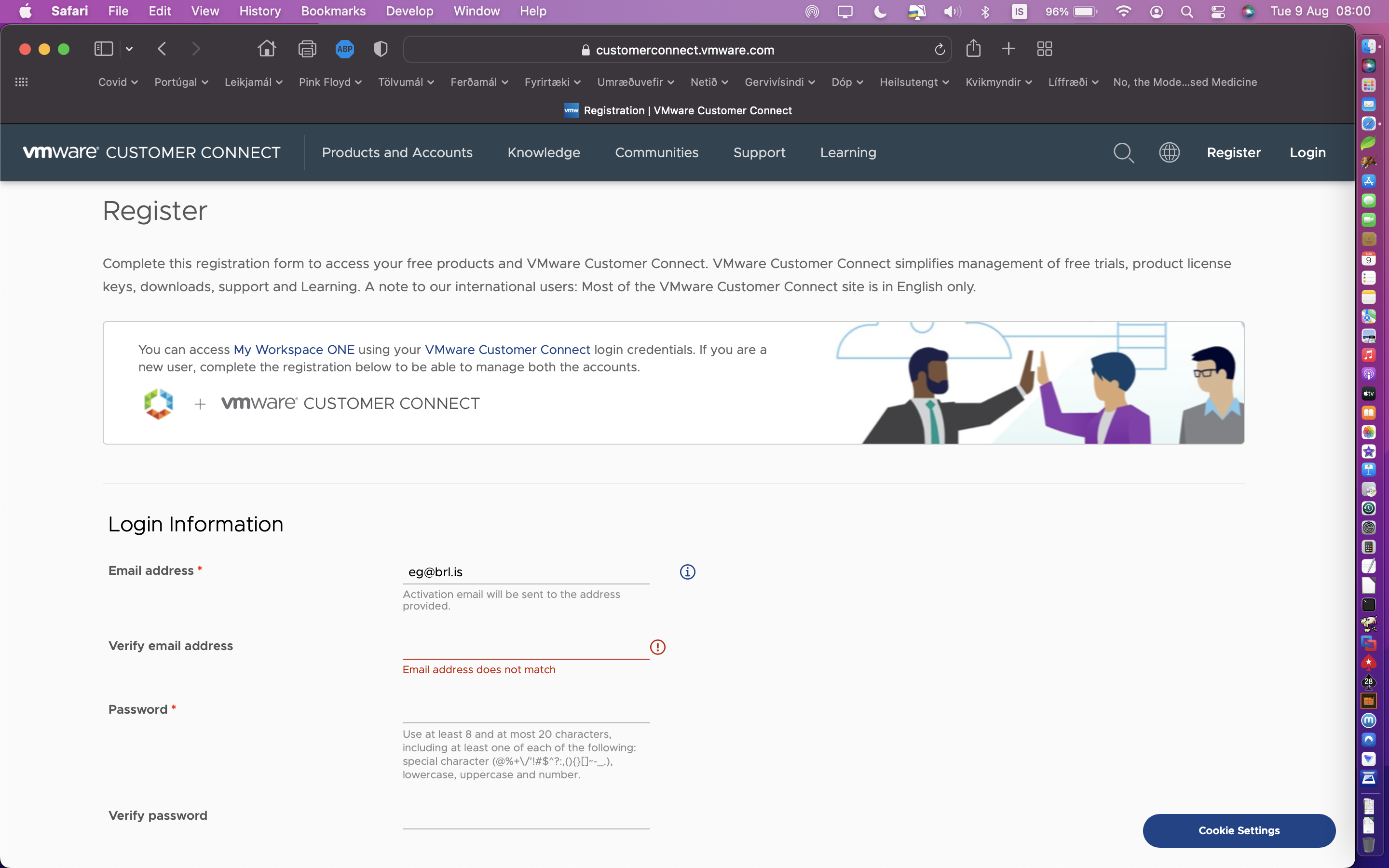
Task: Click the Safari share icon
Action: (973, 49)
